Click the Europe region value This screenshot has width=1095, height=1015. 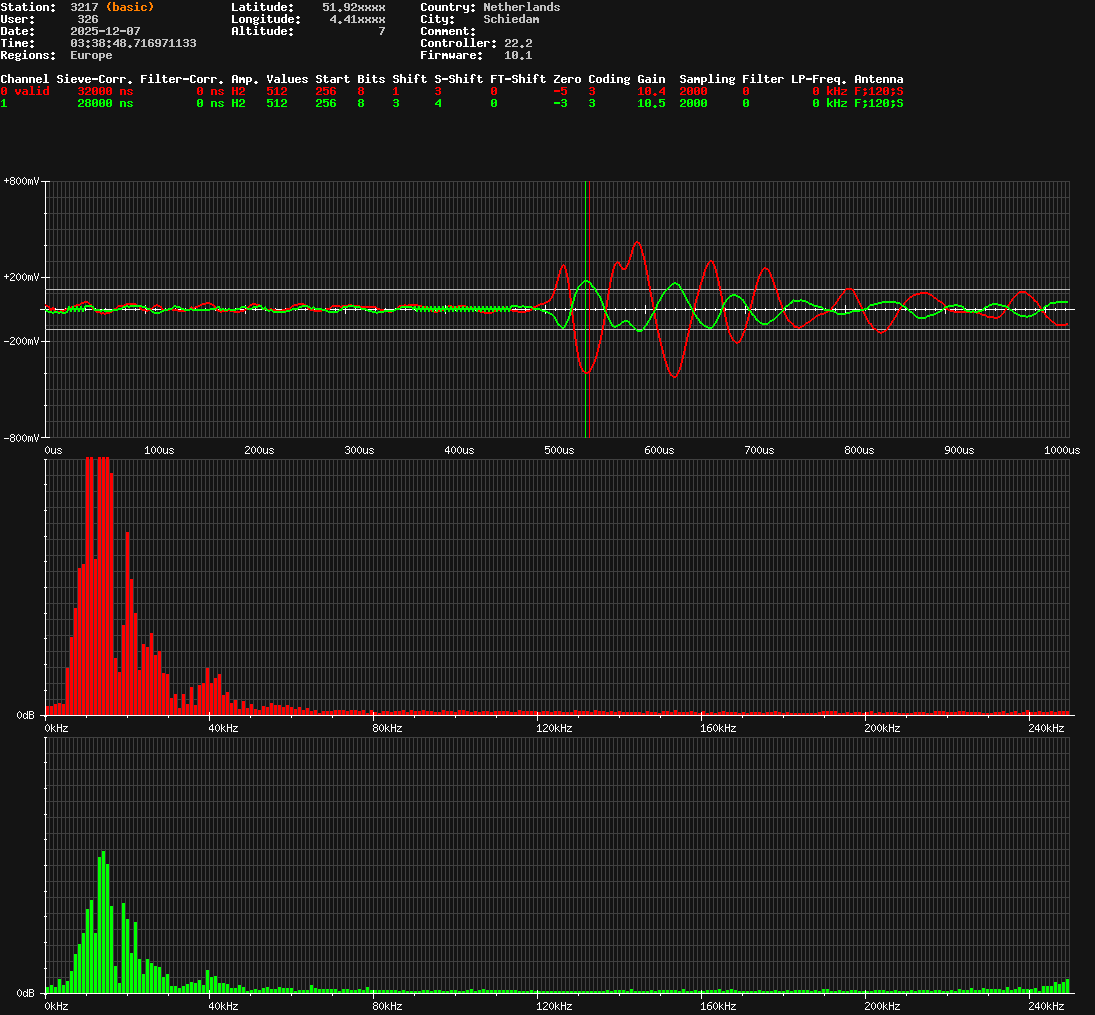pyautogui.click(x=91, y=55)
